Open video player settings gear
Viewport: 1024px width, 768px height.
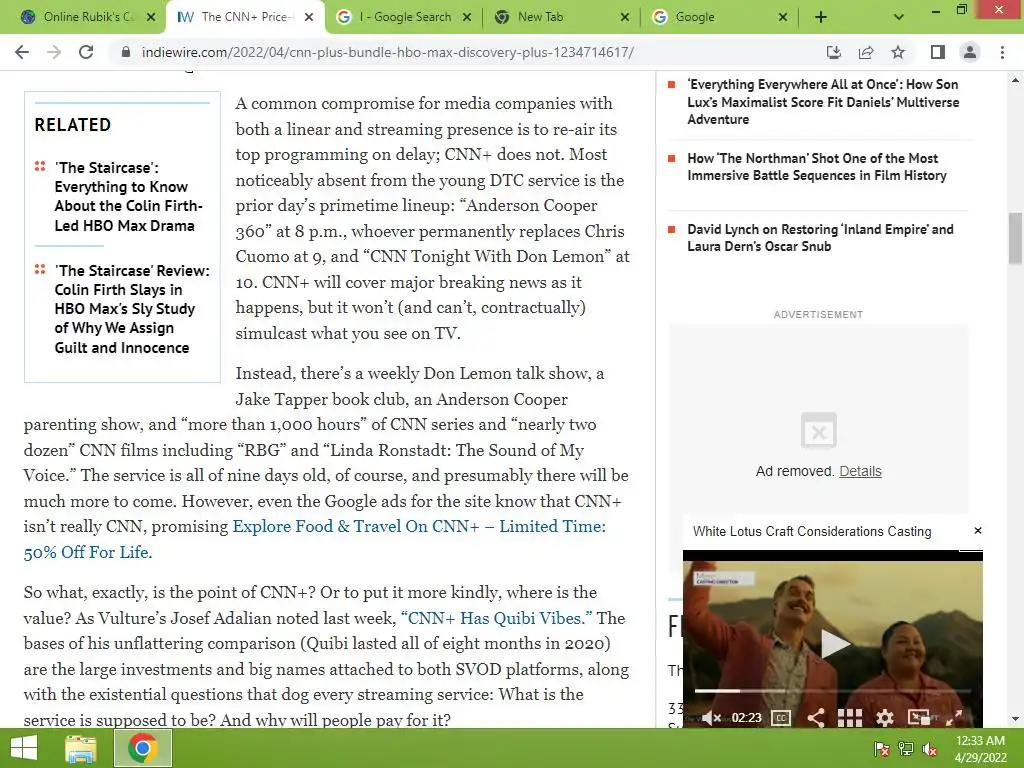(x=884, y=718)
